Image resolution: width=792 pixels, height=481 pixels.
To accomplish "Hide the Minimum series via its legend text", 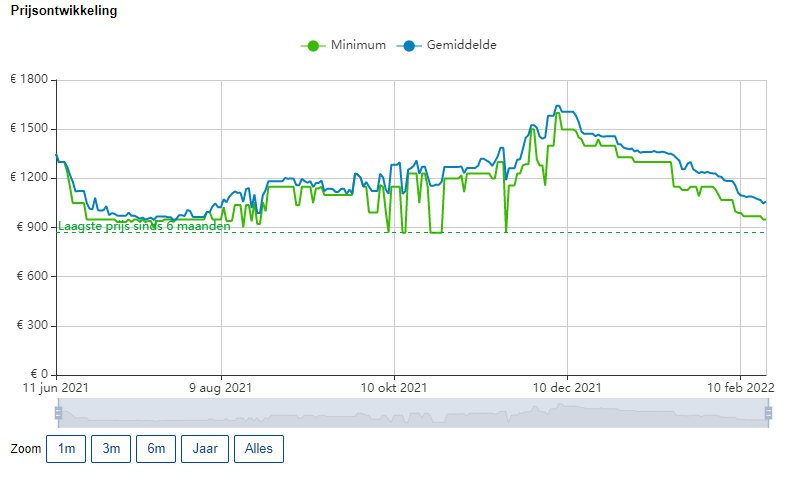I will coord(358,46).
